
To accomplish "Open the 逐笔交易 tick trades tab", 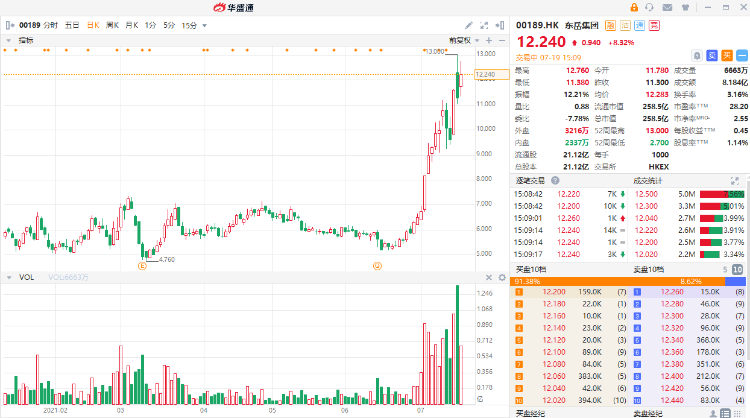I will [530, 181].
